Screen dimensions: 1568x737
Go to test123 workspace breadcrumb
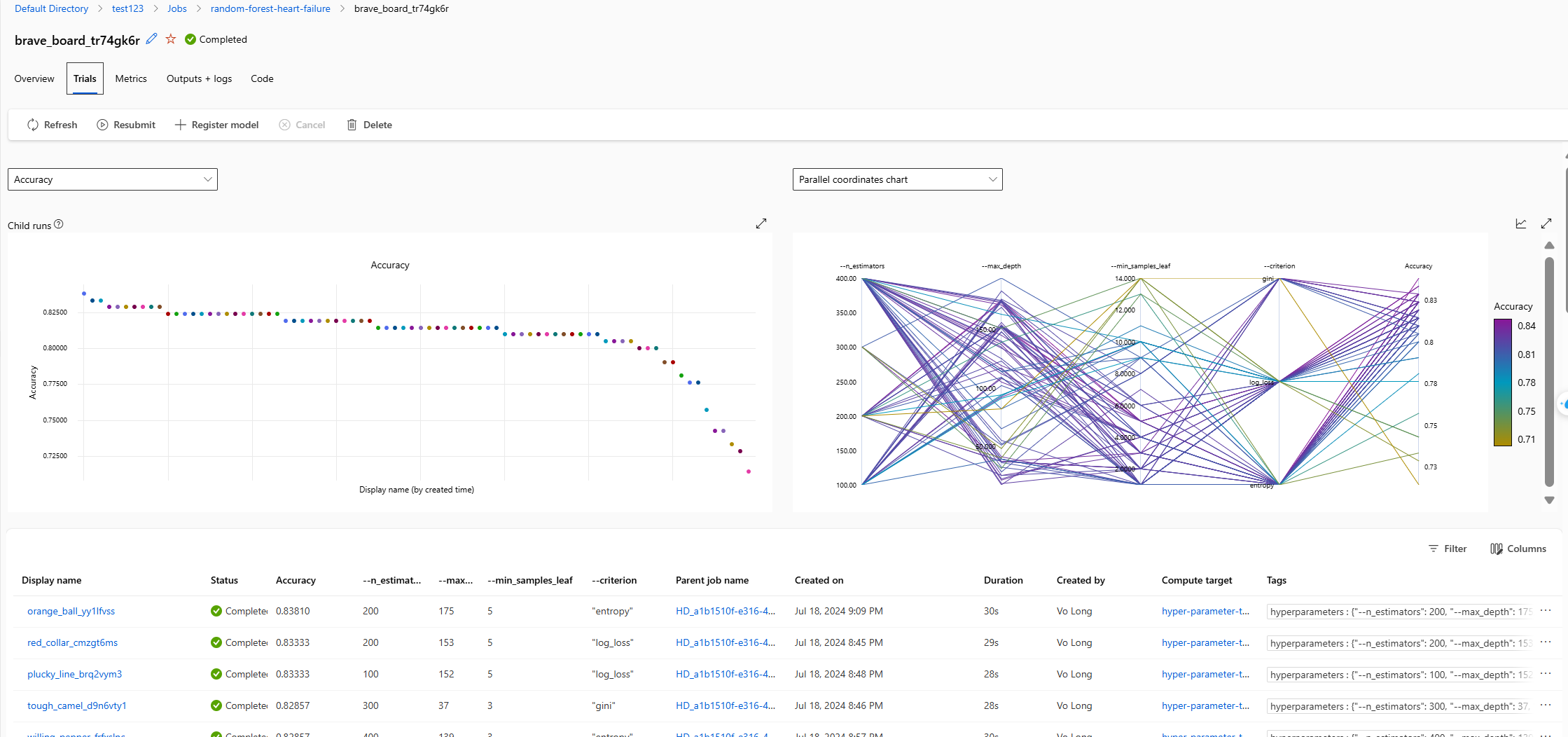(x=127, y=8)
